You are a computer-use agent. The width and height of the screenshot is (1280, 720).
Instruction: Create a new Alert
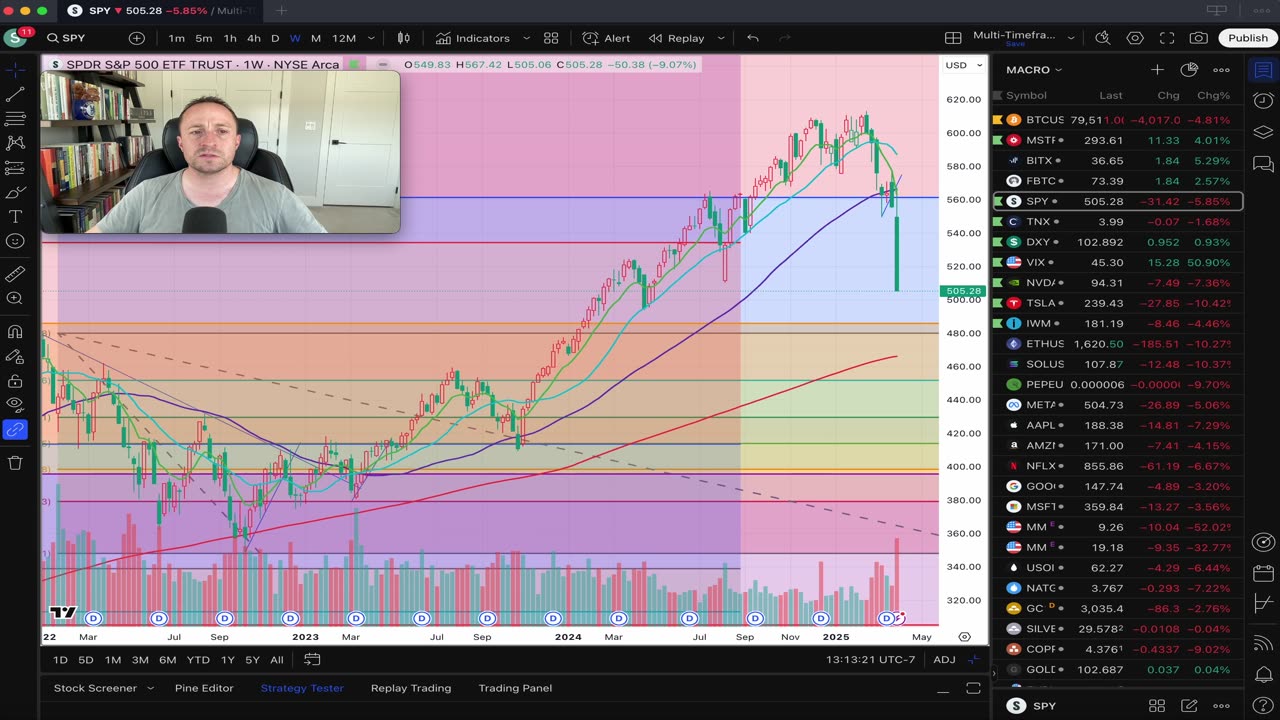[x=607, y=38]
